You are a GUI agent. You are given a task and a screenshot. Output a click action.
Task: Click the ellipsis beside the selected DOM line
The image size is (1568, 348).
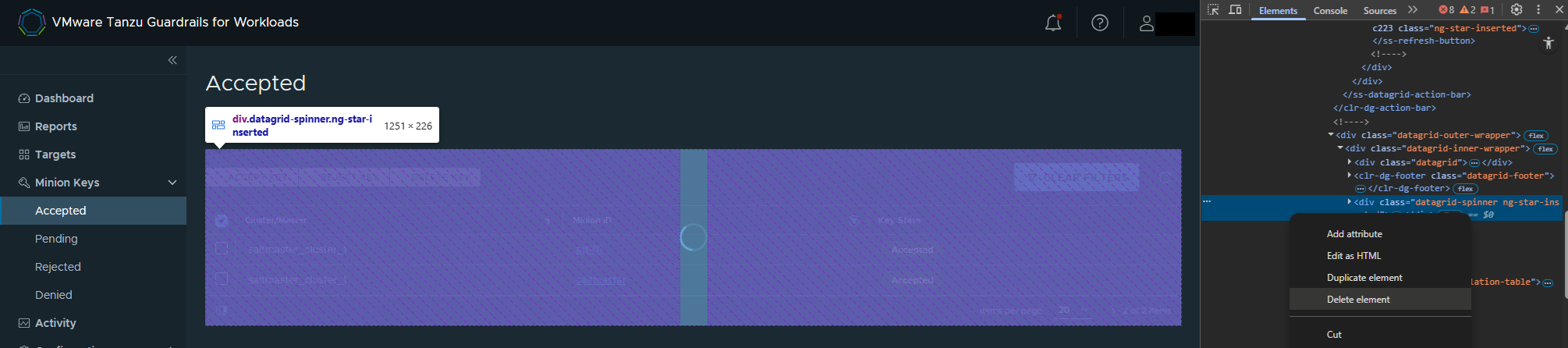[1207, 201]
